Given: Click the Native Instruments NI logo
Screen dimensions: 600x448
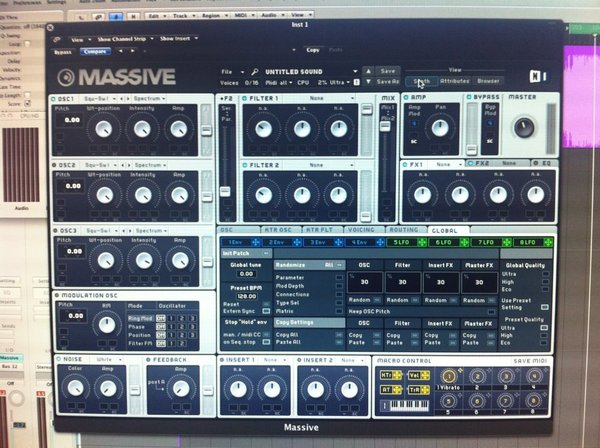Looking at the screenshot, I should click(537, 77).
